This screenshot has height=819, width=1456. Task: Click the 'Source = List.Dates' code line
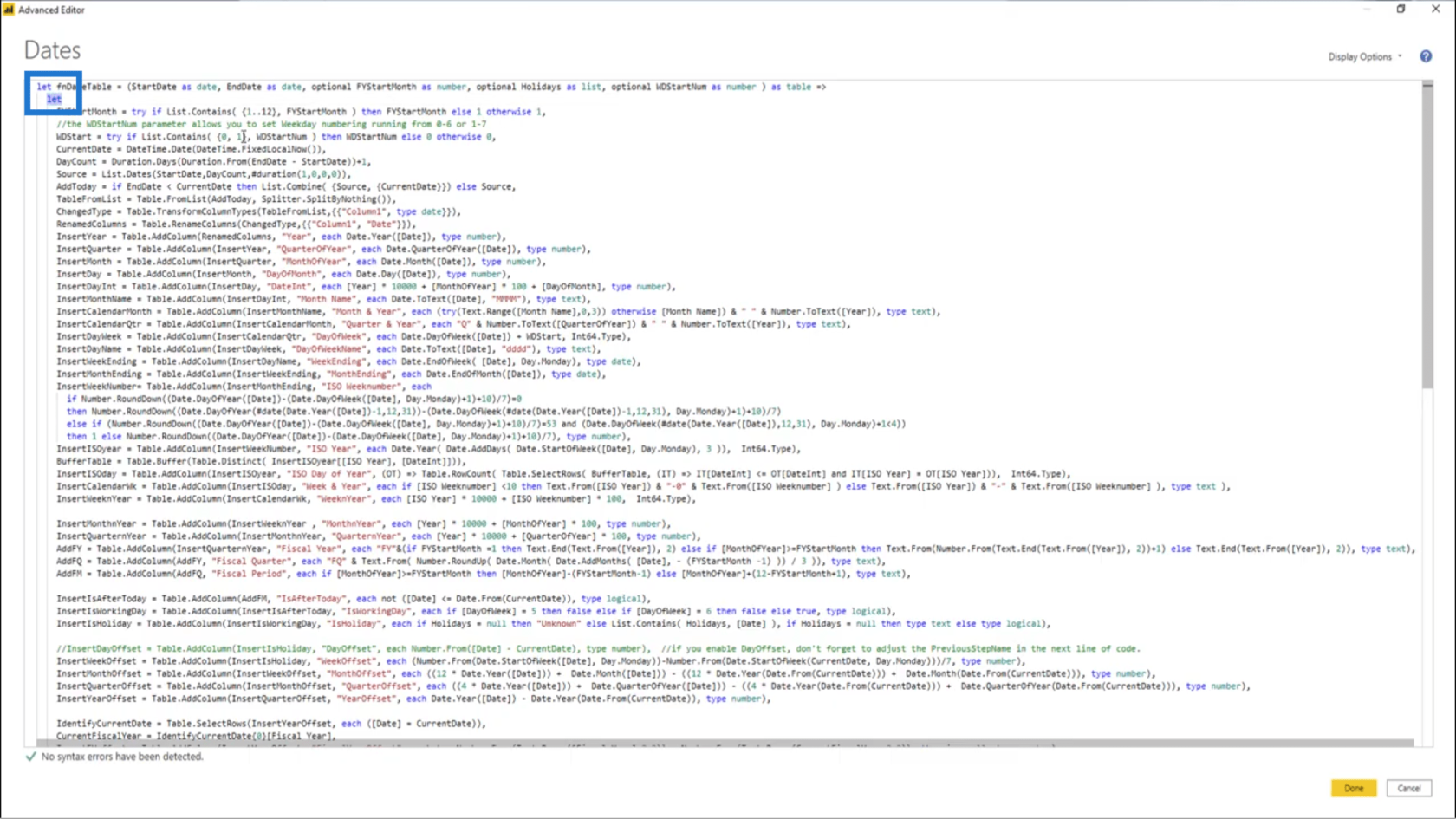tap(204, 174)
